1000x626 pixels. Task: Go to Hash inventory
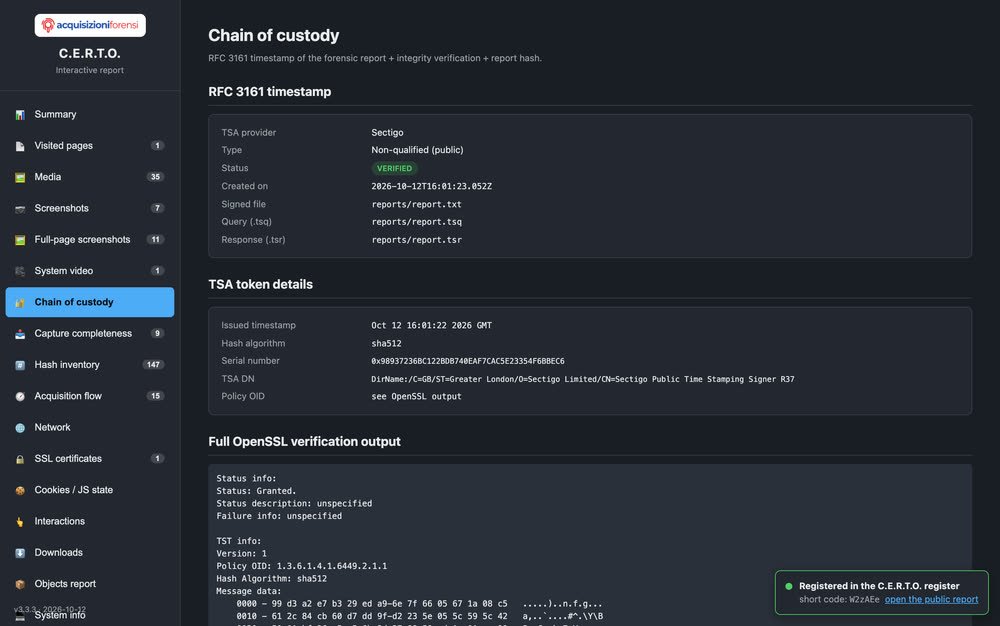point(90,364)
